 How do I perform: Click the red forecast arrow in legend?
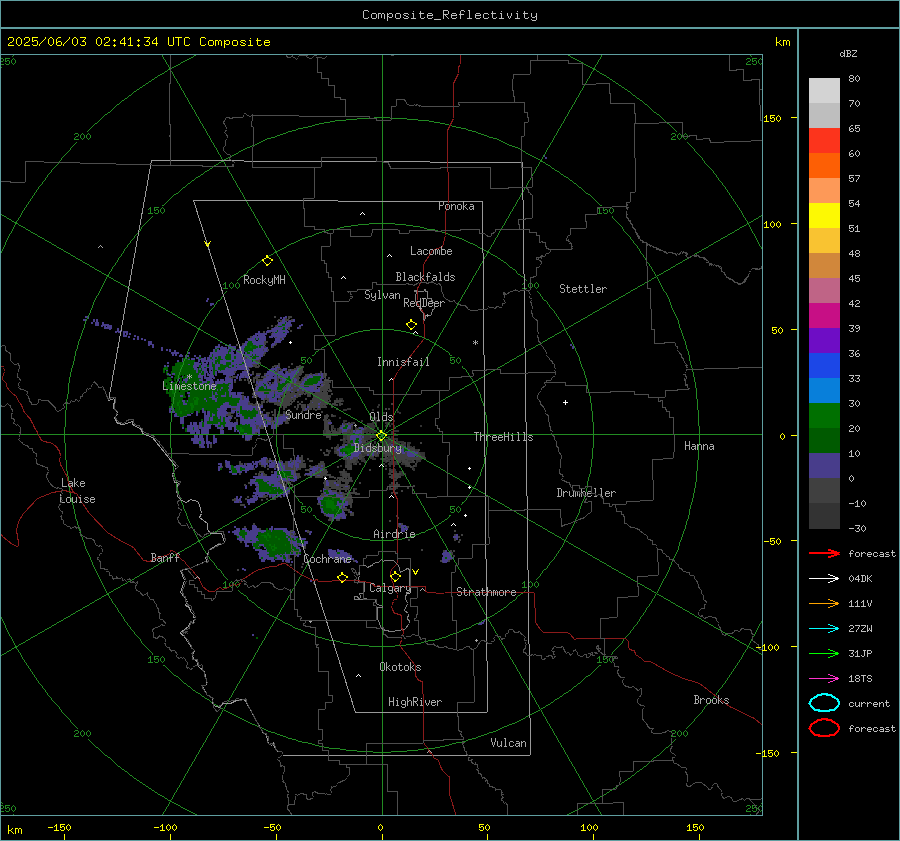pos(824,553)
